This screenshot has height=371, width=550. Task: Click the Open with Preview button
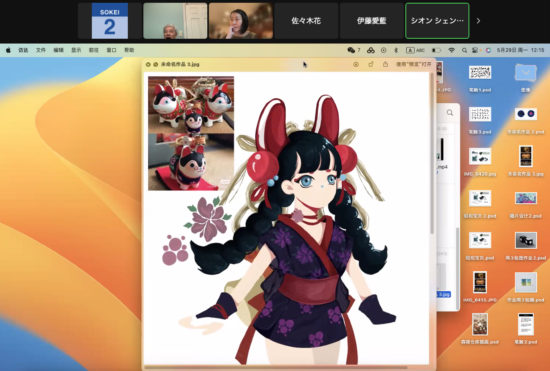pyautogui.click(x=414, y=65)
